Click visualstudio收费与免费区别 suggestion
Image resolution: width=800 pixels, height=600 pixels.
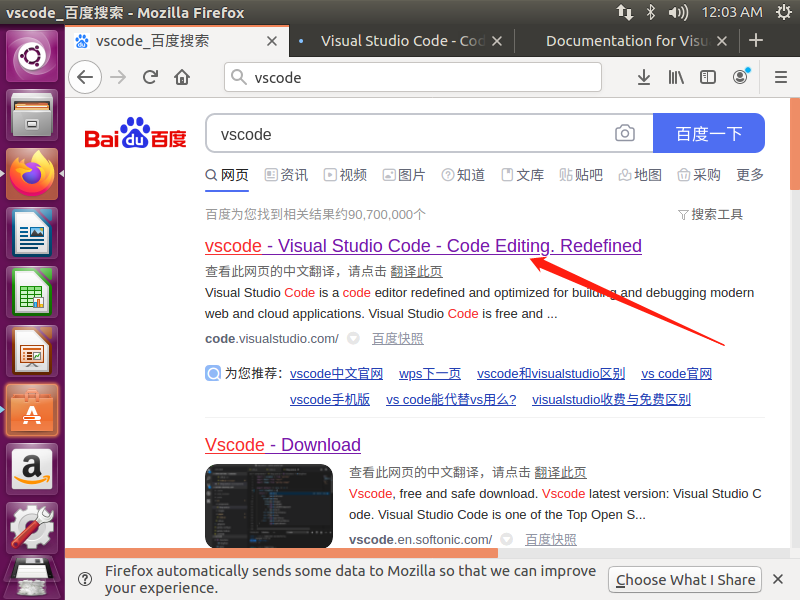tap(611, 399)
